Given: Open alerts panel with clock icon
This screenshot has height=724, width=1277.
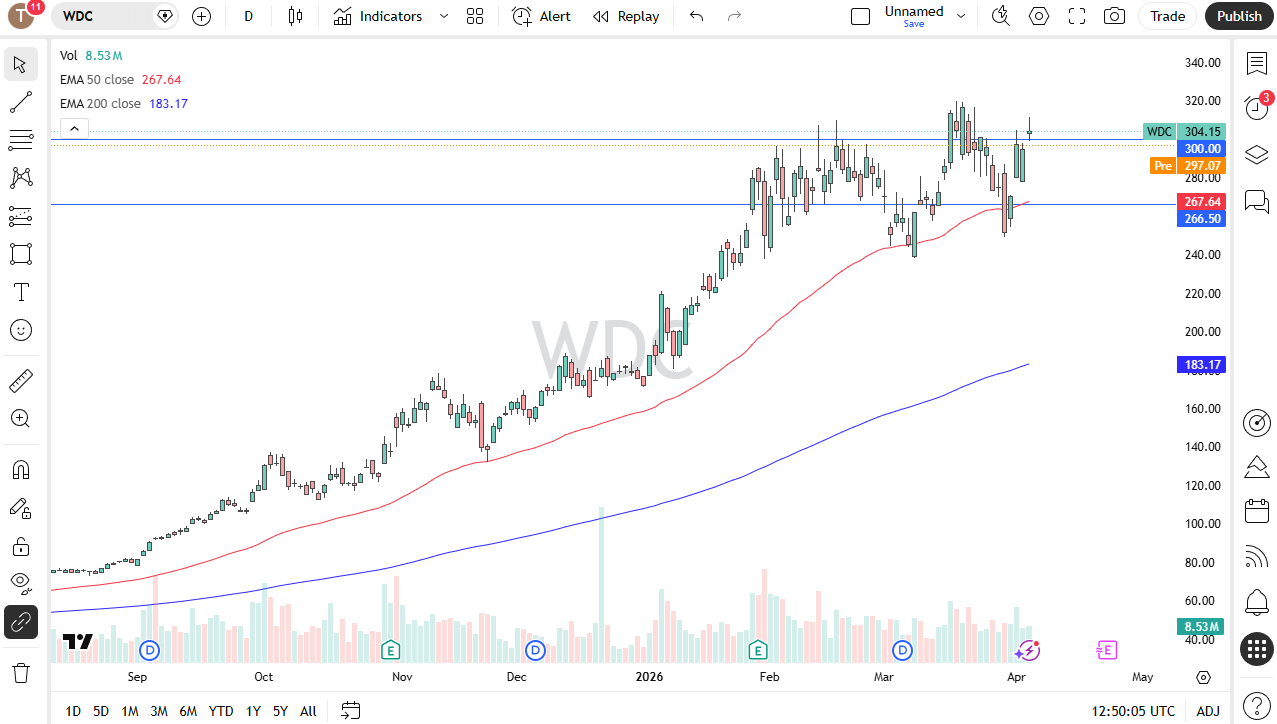Looking at the screenshot, I should coord(1256,108).
